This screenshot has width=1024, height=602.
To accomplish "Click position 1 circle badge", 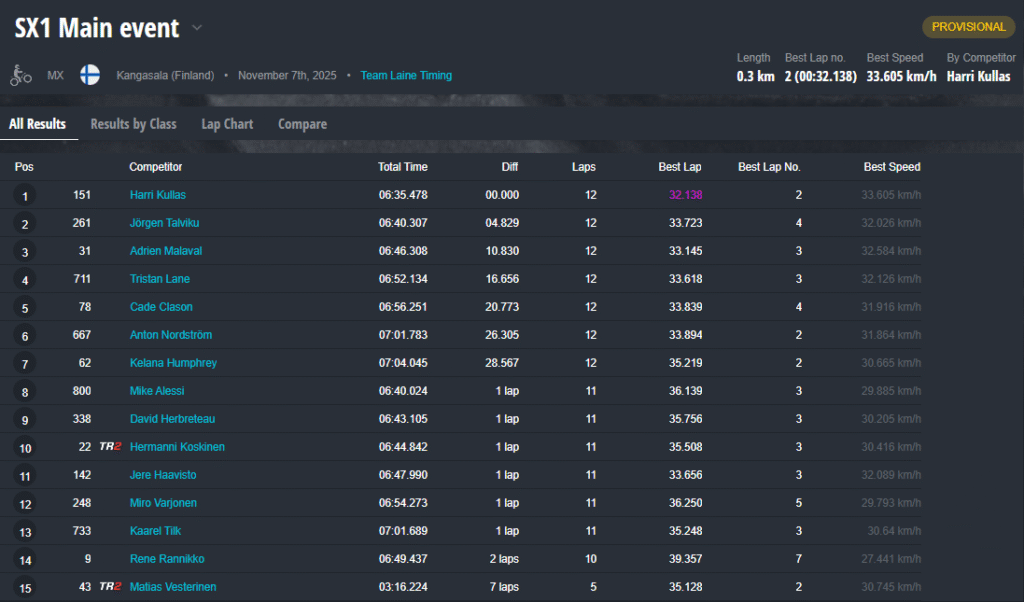I will (25, 196).
